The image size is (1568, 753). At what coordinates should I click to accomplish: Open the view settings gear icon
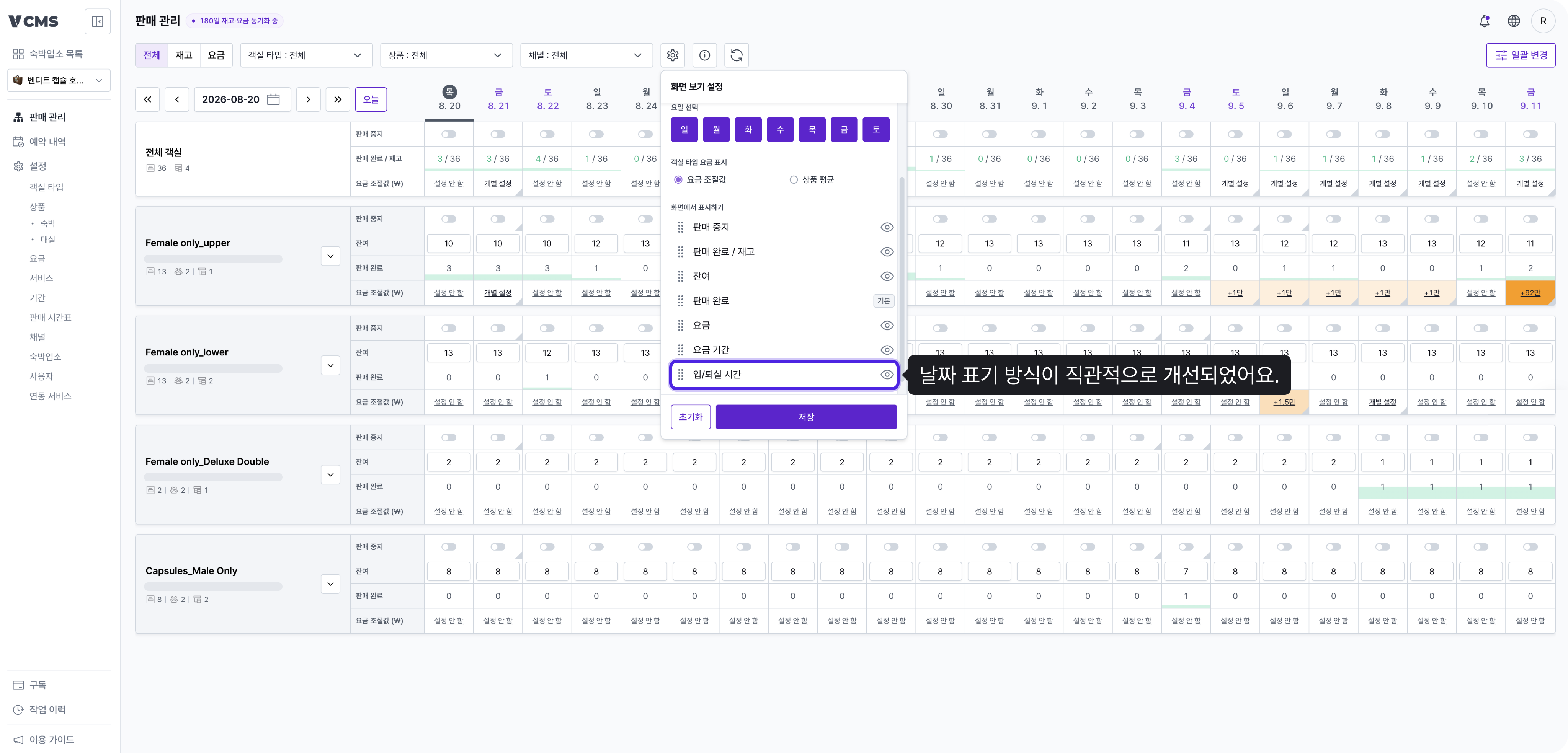tap(673, 55)
